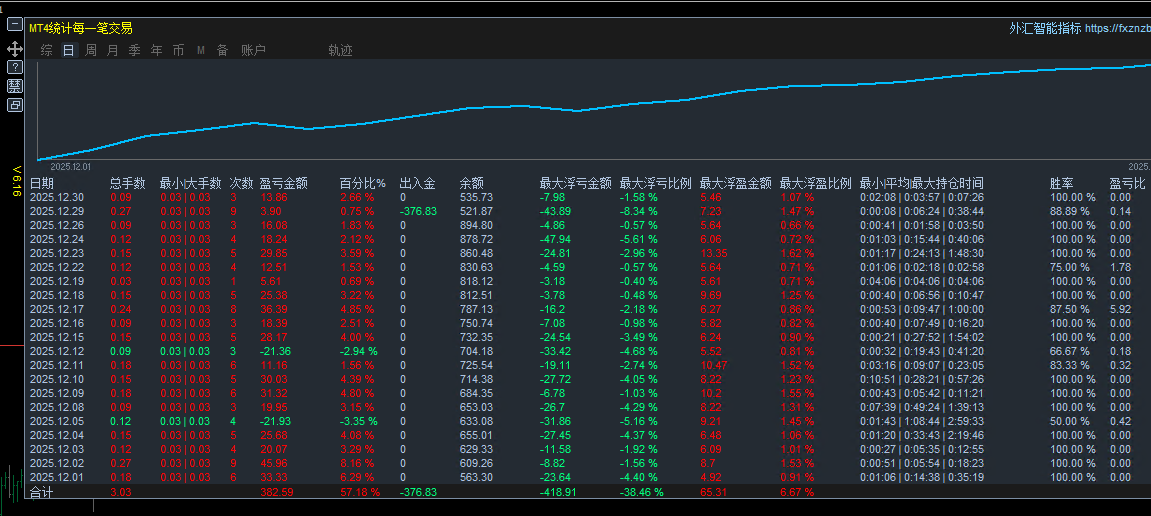Click the 535.73 balance cell
Screen dimensions: 1151x516
coord(476,197)
